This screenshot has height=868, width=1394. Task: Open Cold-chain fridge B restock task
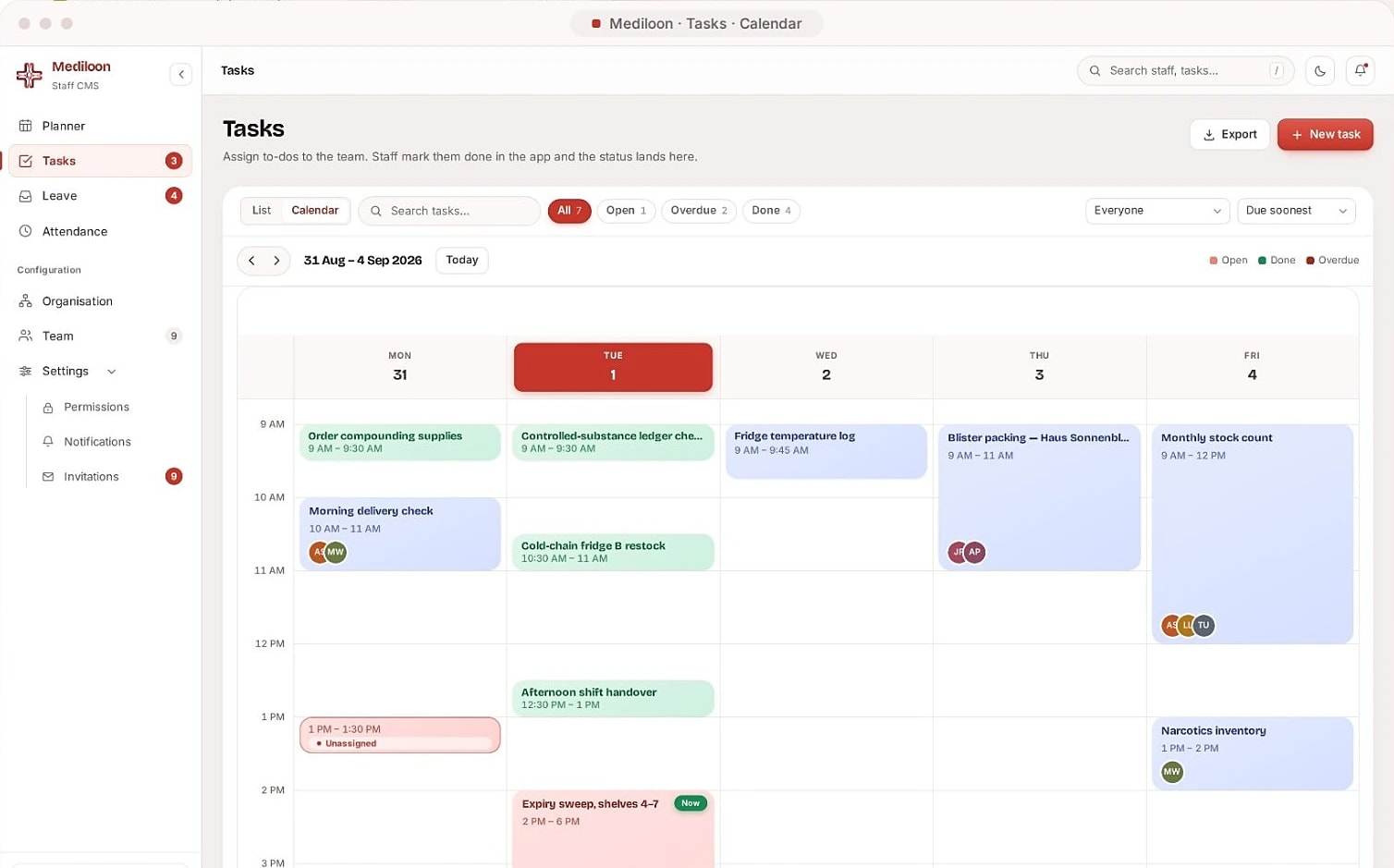(613, 552)
